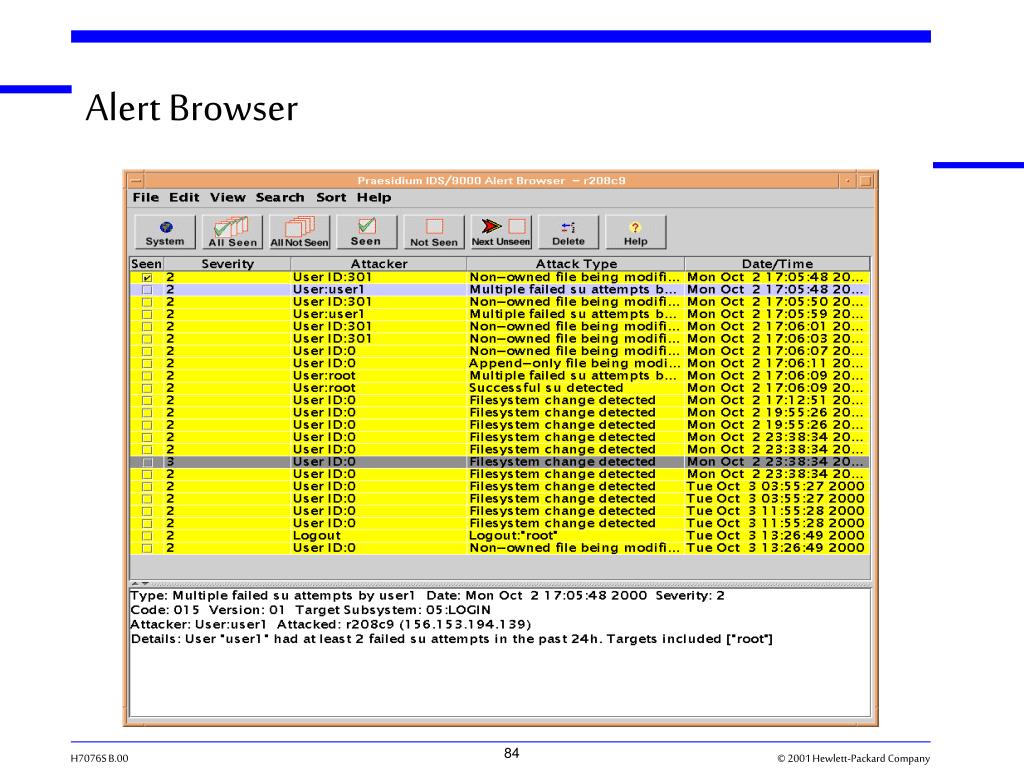
Task: Open the System toolbar button
Action: click(x=165, y=232)
